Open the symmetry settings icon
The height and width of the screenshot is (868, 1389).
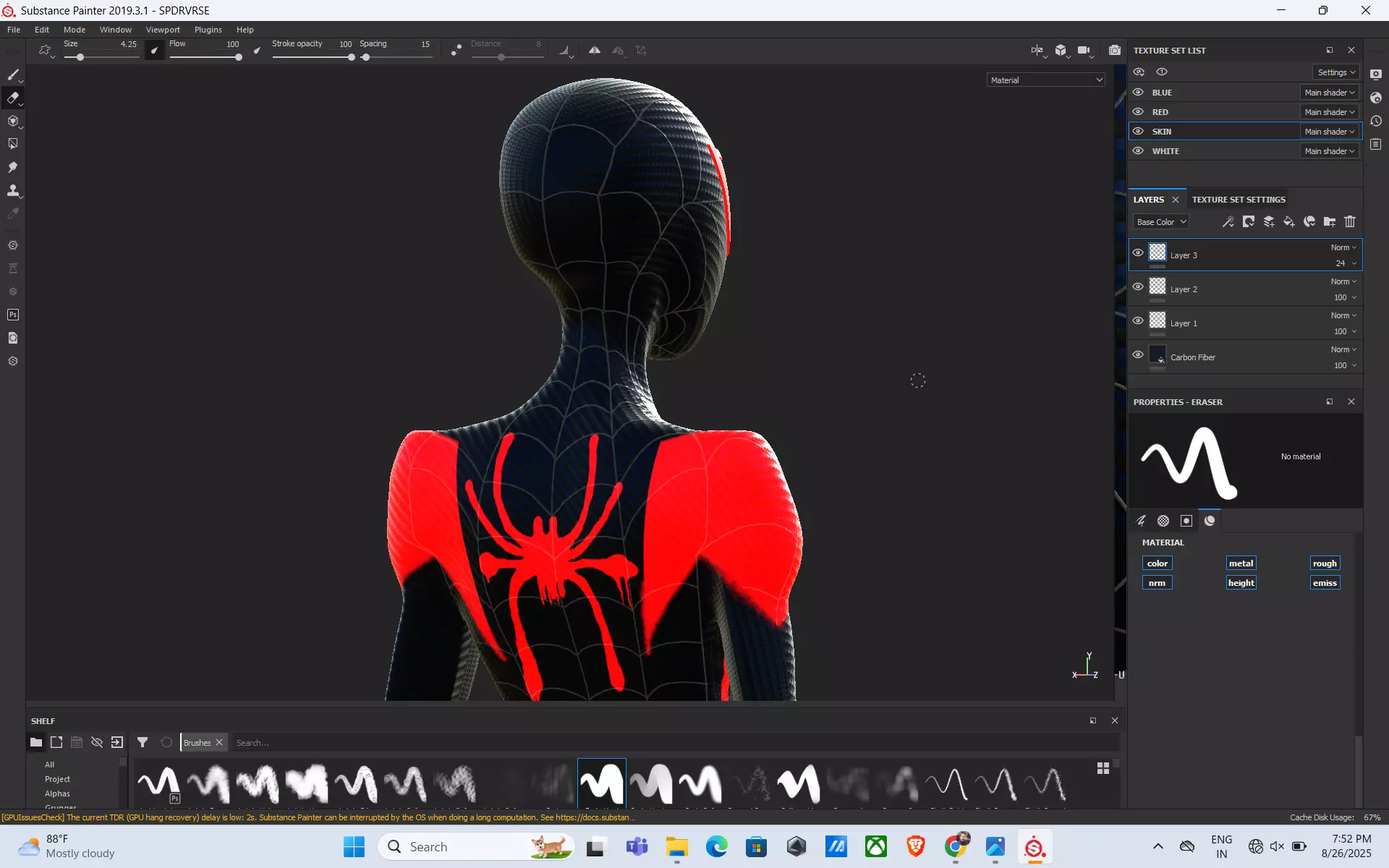point(618,51)
